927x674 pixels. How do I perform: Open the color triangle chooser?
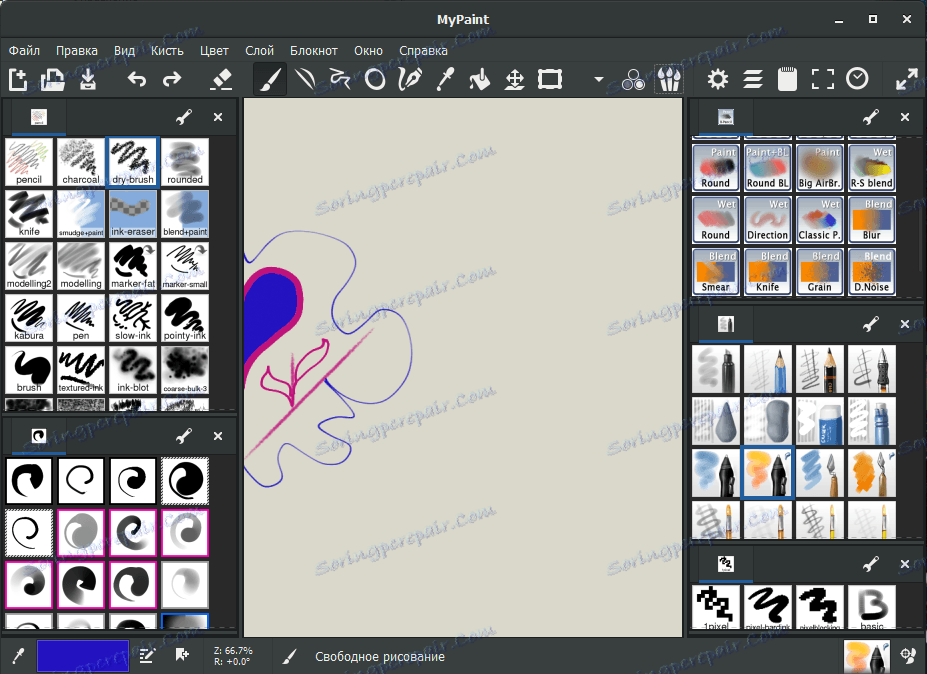point(633,79)
